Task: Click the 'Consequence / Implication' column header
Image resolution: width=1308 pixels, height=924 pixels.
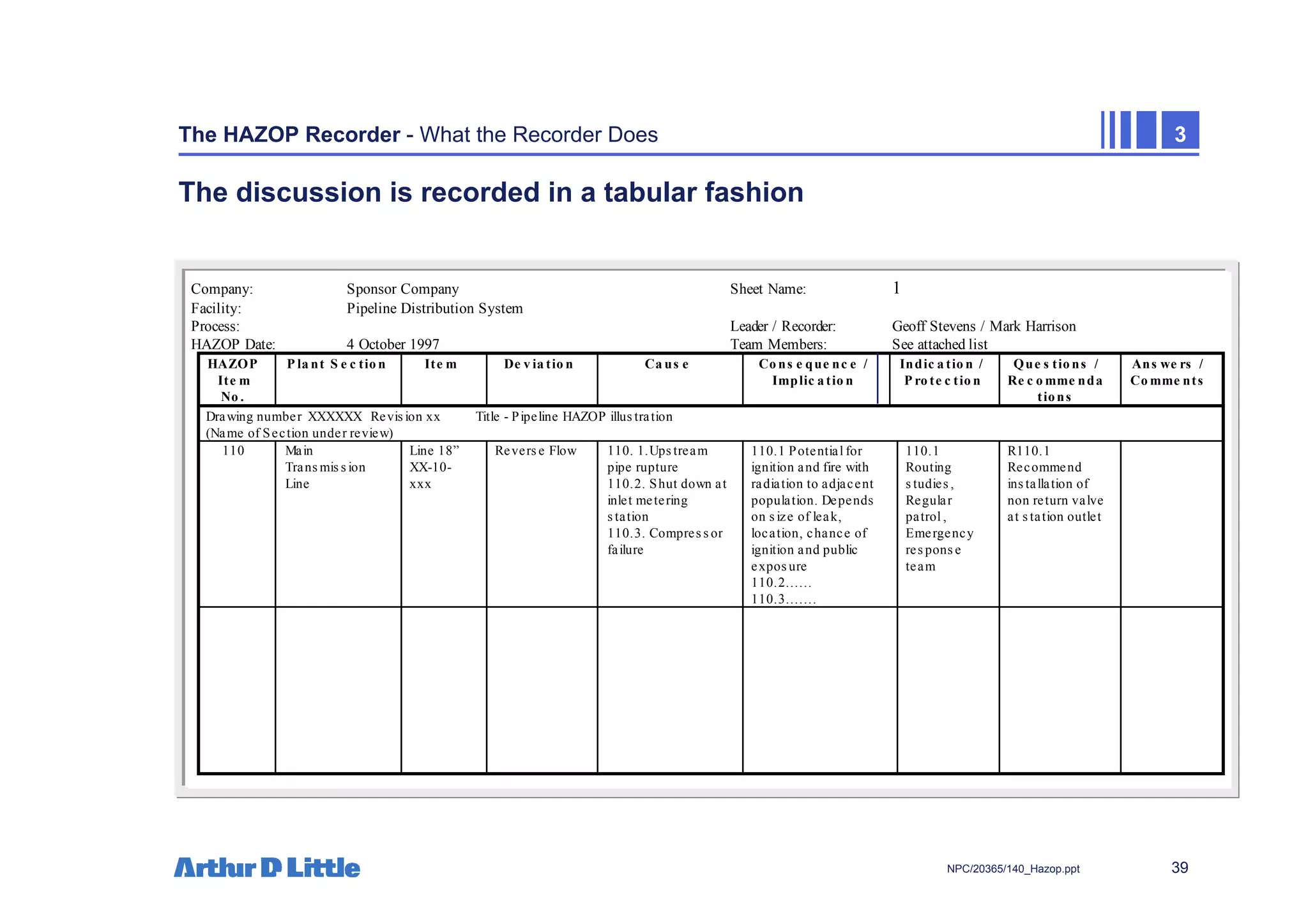Action: point(813,372)
